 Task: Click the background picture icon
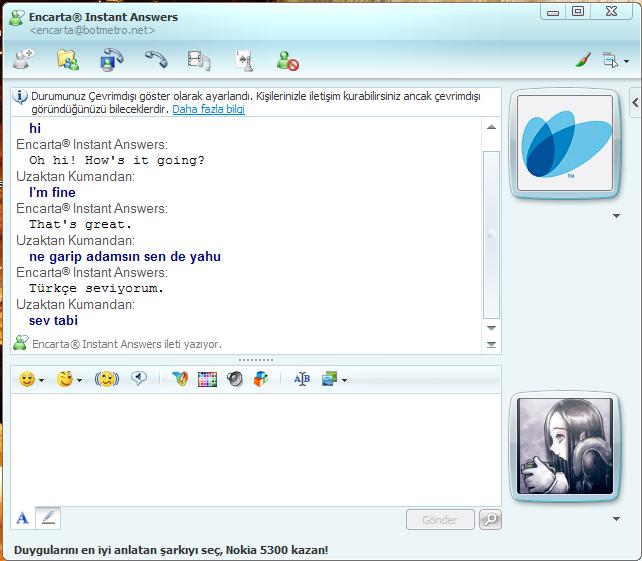click(330, 379)
